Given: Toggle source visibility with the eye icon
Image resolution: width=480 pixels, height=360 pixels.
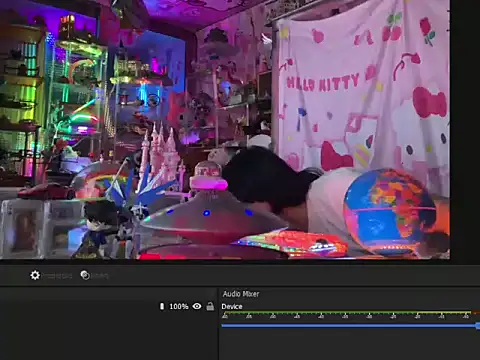Looking at the screenshot, I should click(x=197, y=306).
